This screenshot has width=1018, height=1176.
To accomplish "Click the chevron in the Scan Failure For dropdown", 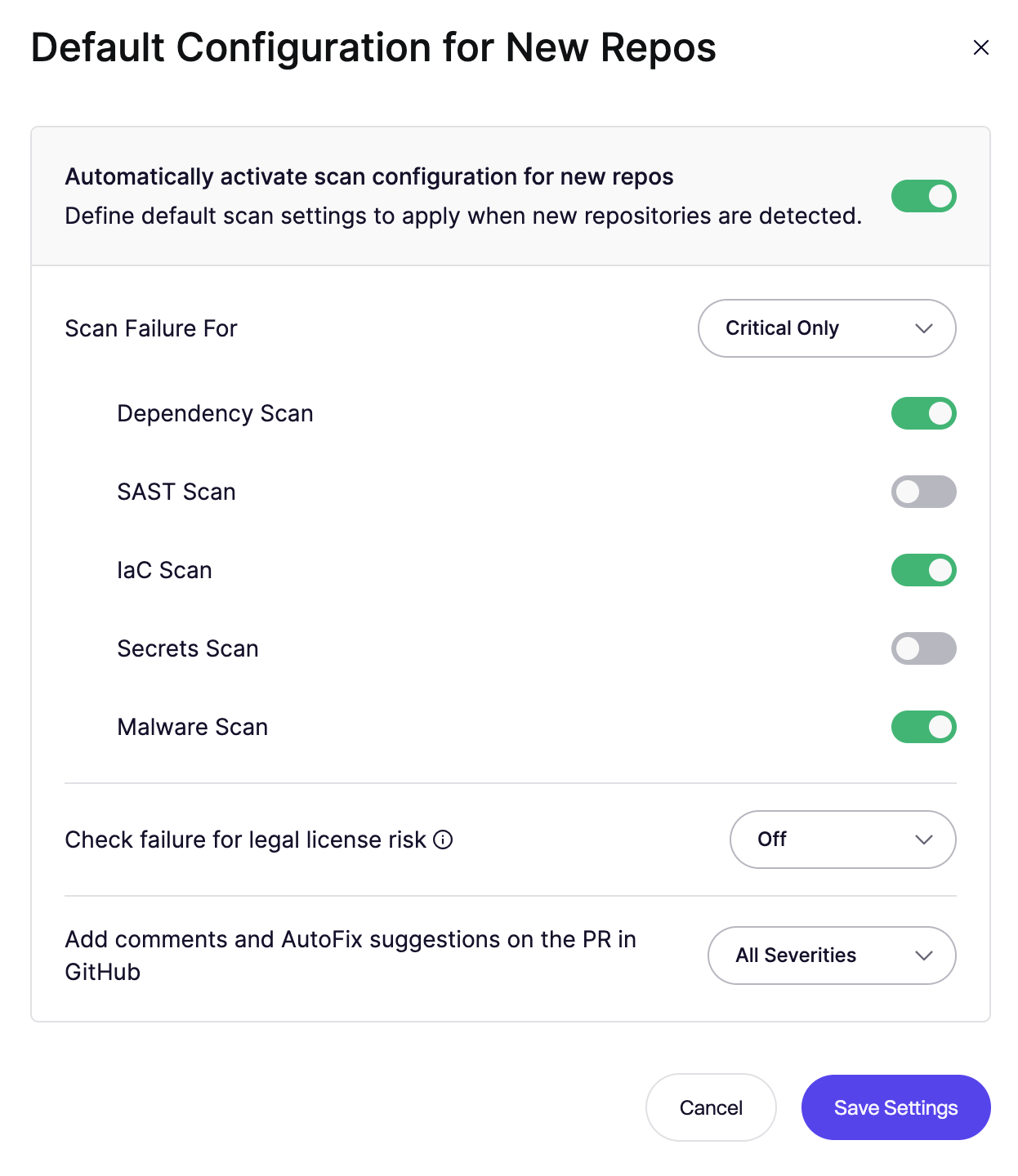I will (924, 328).
